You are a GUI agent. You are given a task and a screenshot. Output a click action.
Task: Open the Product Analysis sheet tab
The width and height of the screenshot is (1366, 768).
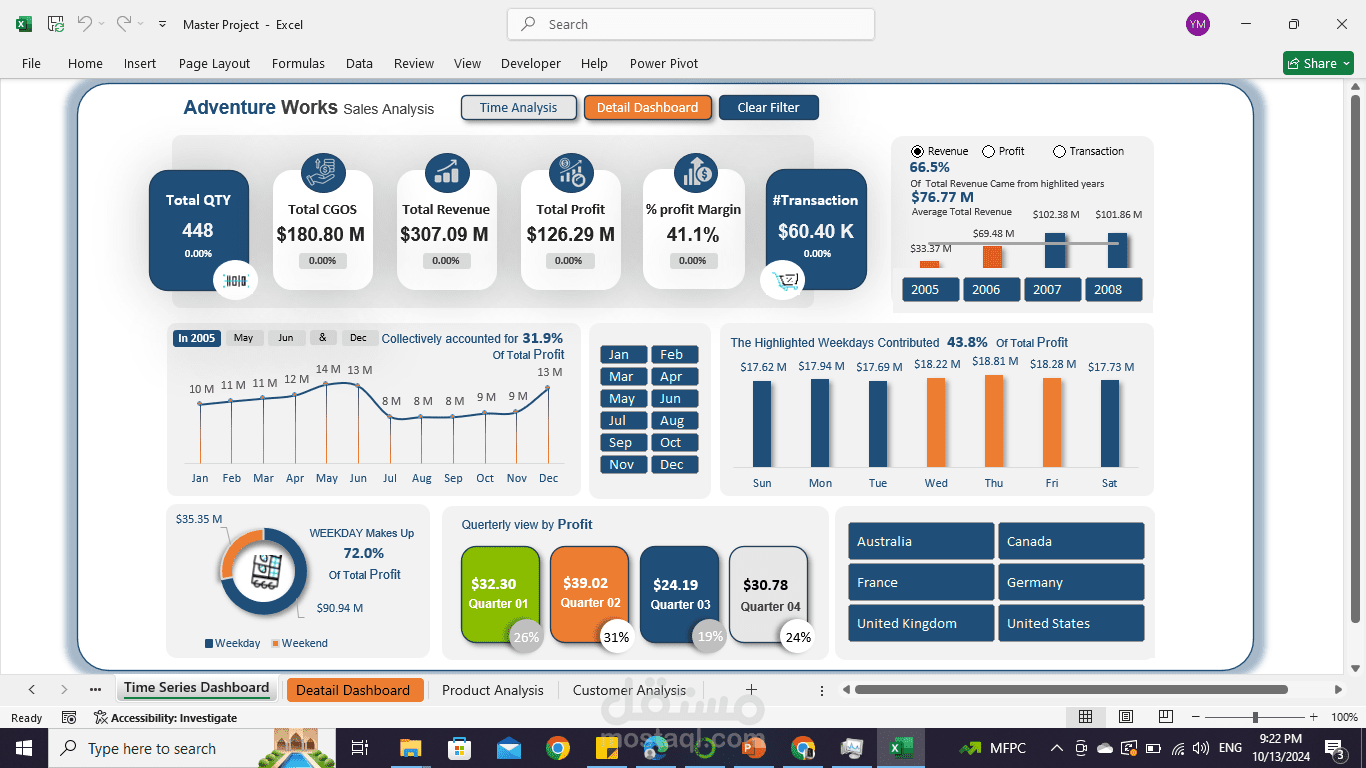[493, 690]
